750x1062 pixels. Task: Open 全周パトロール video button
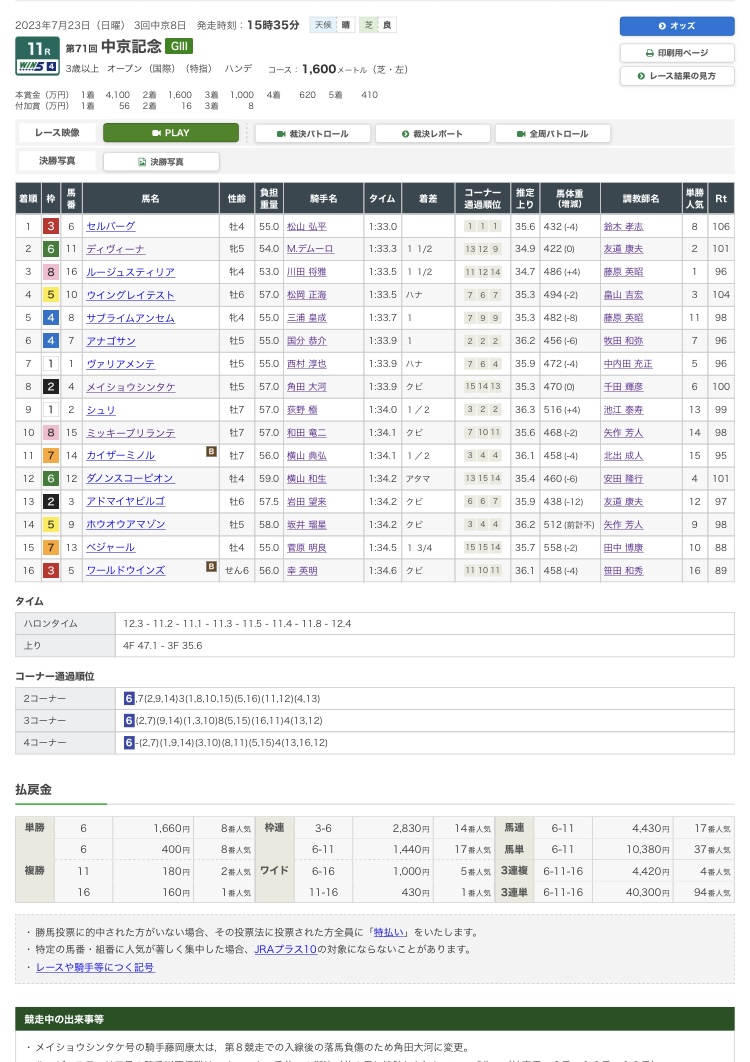click(x=552, y=133)
